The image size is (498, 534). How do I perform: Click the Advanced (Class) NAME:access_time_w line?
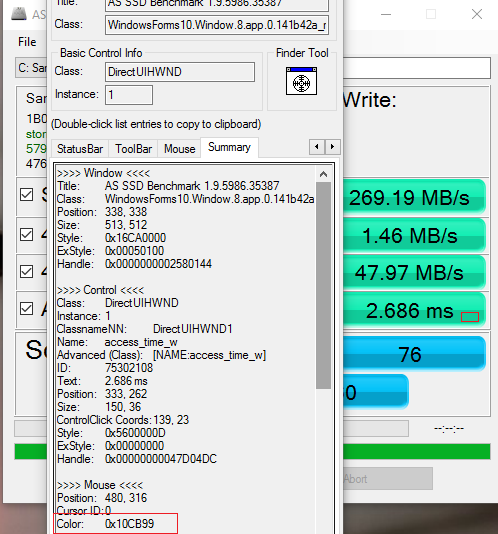pos(161,355)
